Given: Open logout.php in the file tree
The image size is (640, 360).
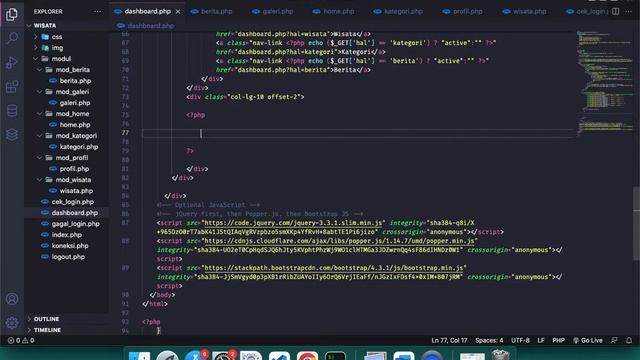Looking at the screenshot, I should click(67, 257).
